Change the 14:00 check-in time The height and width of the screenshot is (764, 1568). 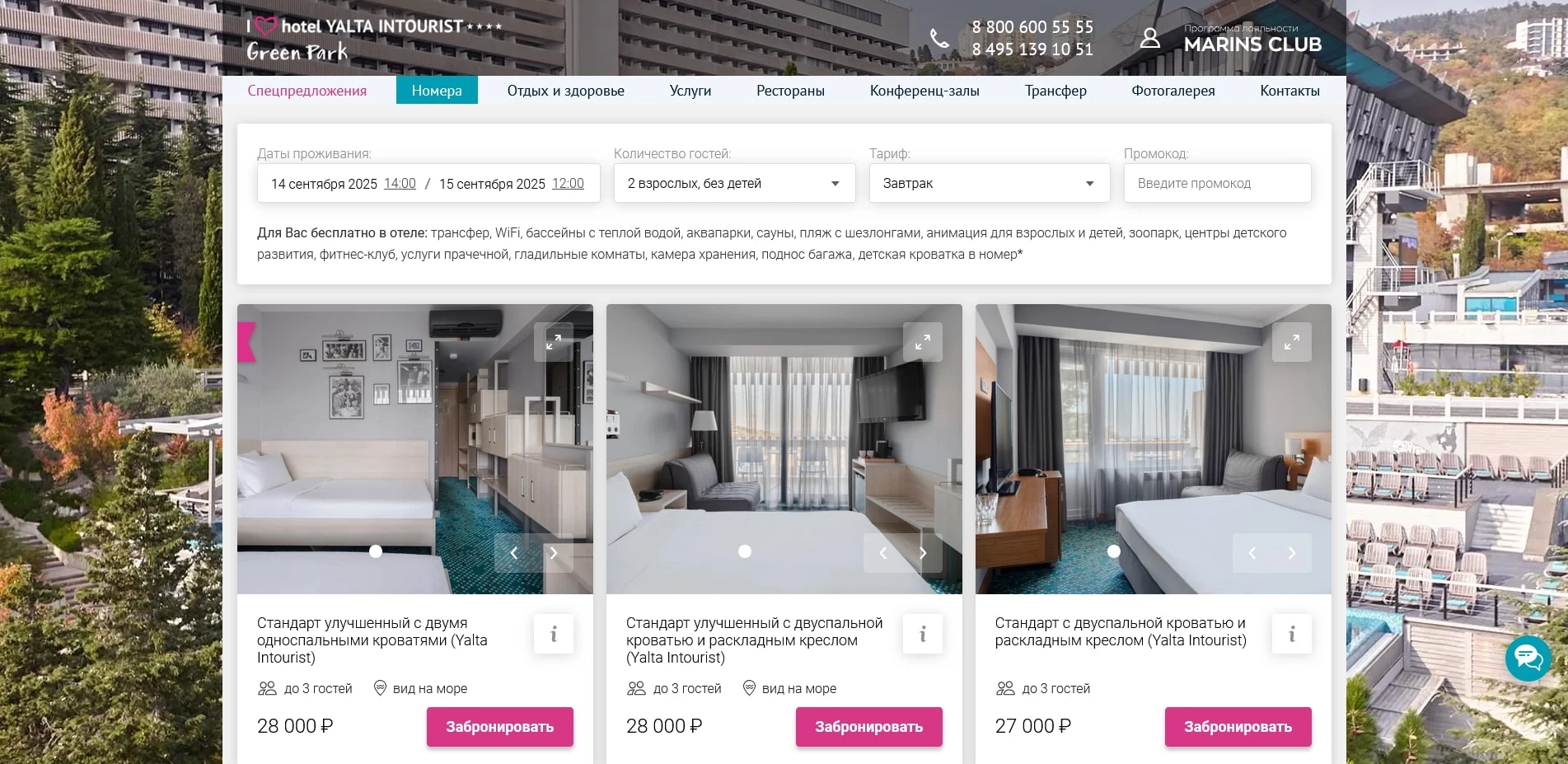tap(400, 183)
